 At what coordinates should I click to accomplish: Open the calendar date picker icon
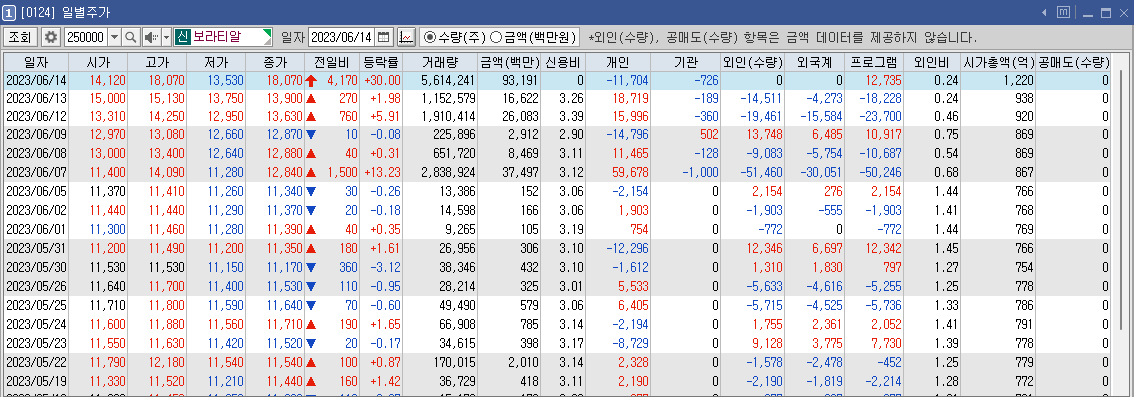pyautogui.click(x=384, y=37)
